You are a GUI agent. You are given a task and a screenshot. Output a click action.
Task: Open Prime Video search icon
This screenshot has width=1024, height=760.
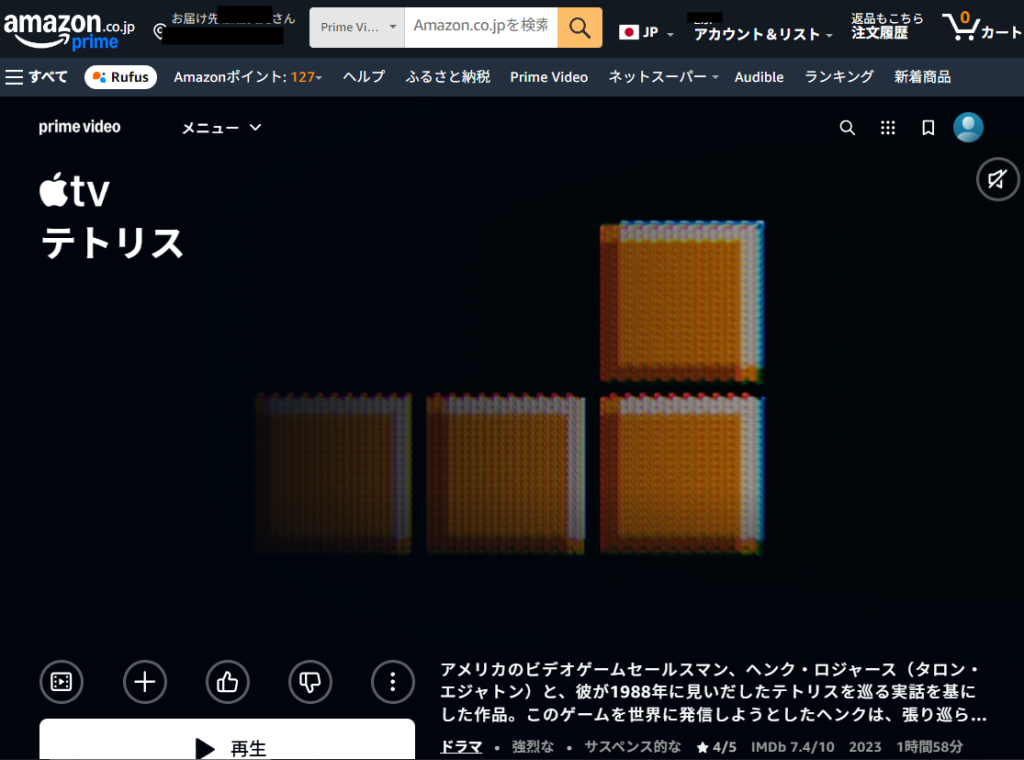847,128
